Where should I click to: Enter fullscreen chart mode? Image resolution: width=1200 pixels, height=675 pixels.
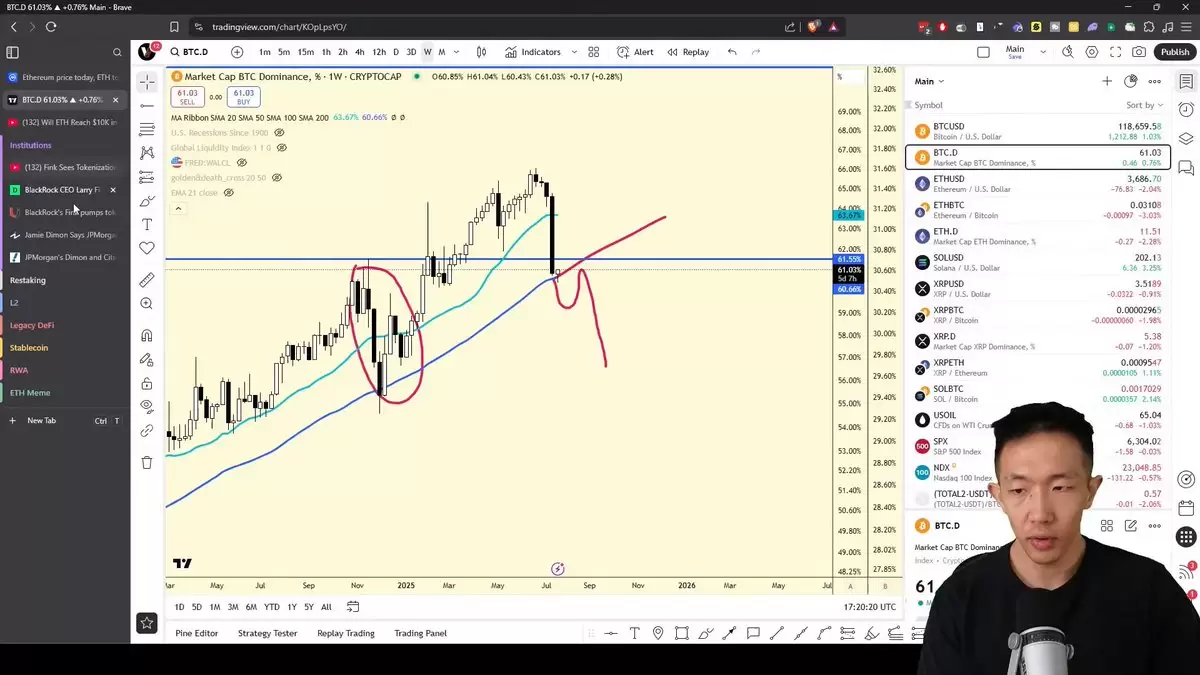click(x=1115, y=52)
